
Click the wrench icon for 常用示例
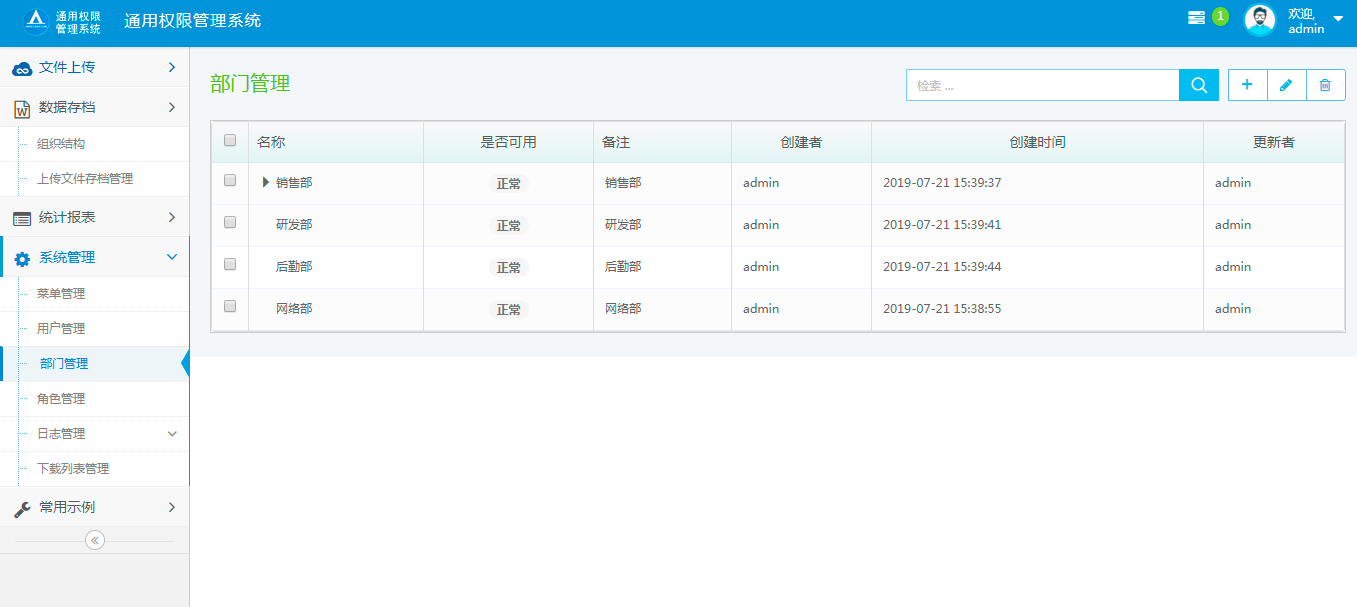pos(22,508)
